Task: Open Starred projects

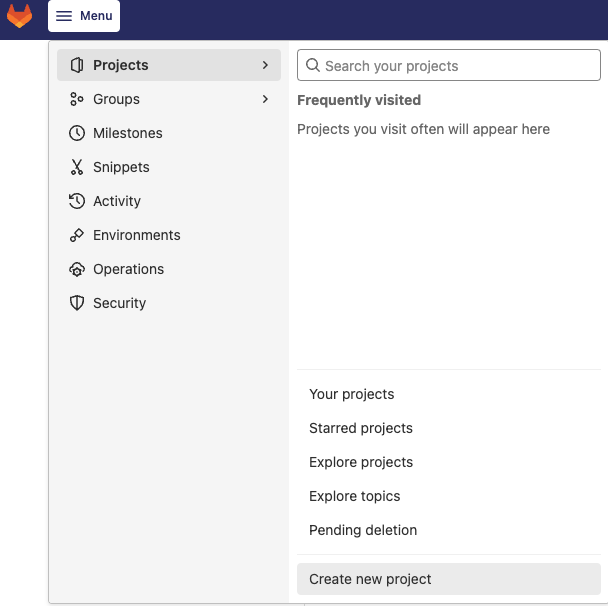Action: tap(361, 428)
